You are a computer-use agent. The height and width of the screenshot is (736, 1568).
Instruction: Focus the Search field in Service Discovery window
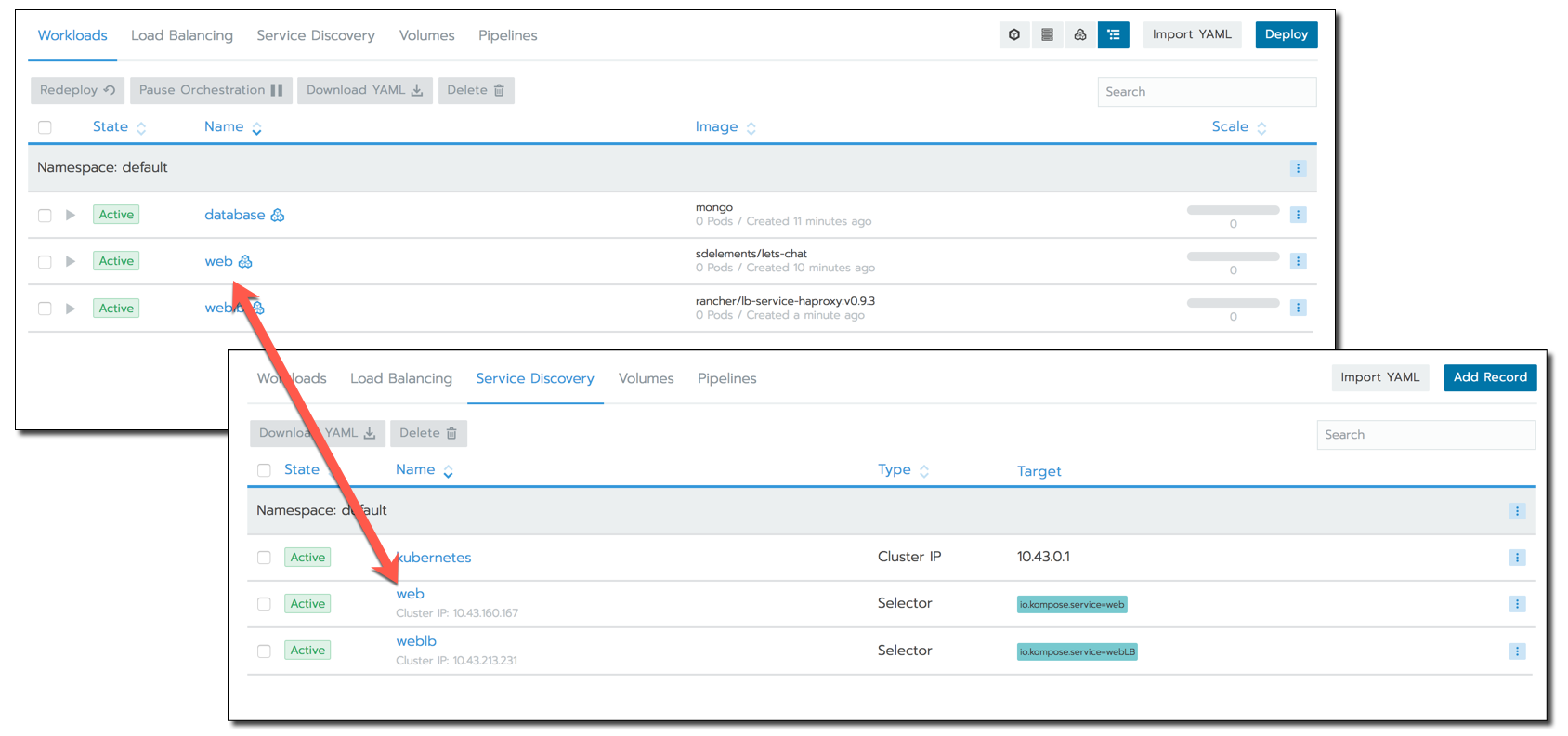click(x=1426, y=435)
